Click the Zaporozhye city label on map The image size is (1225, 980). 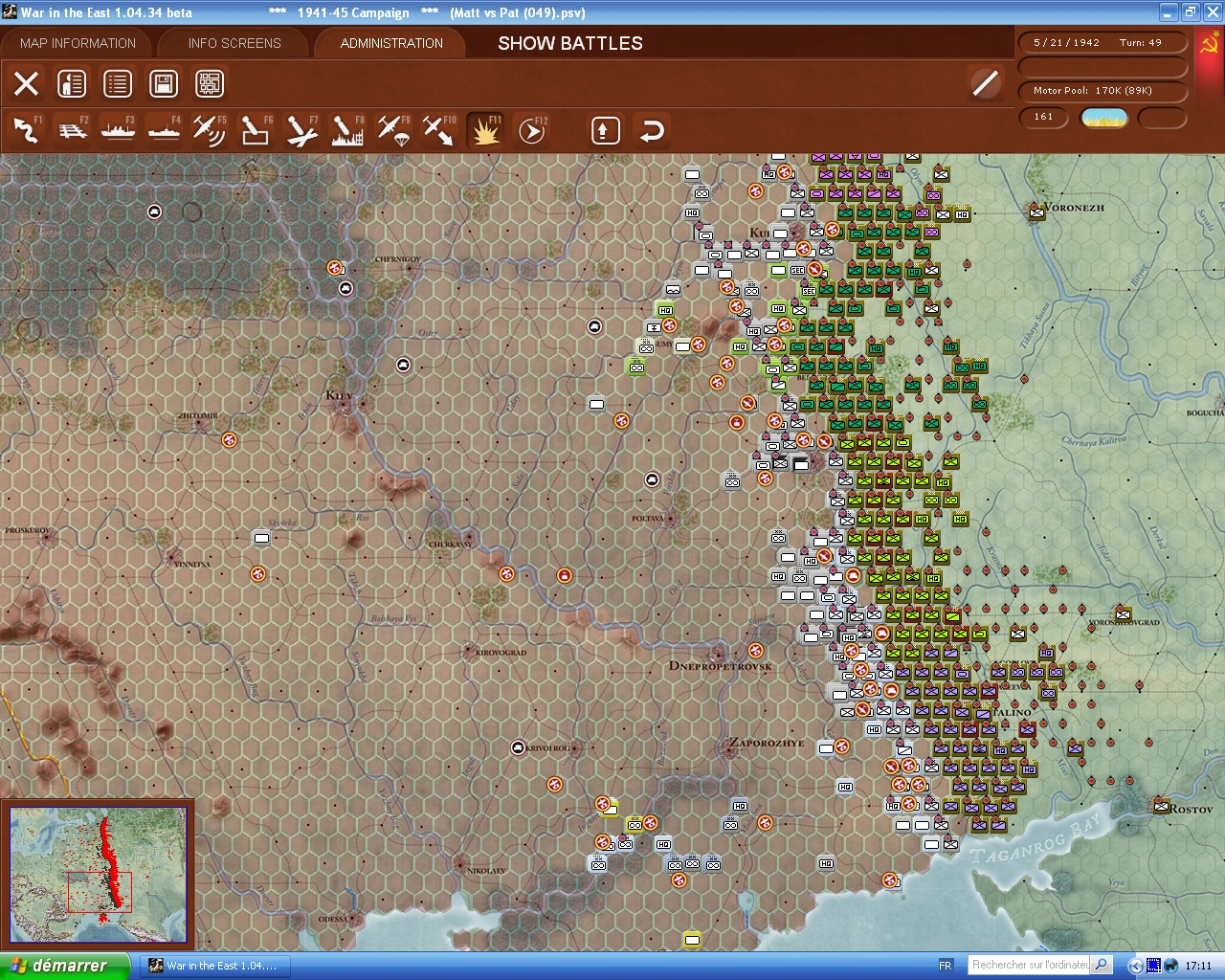(767, 743)
